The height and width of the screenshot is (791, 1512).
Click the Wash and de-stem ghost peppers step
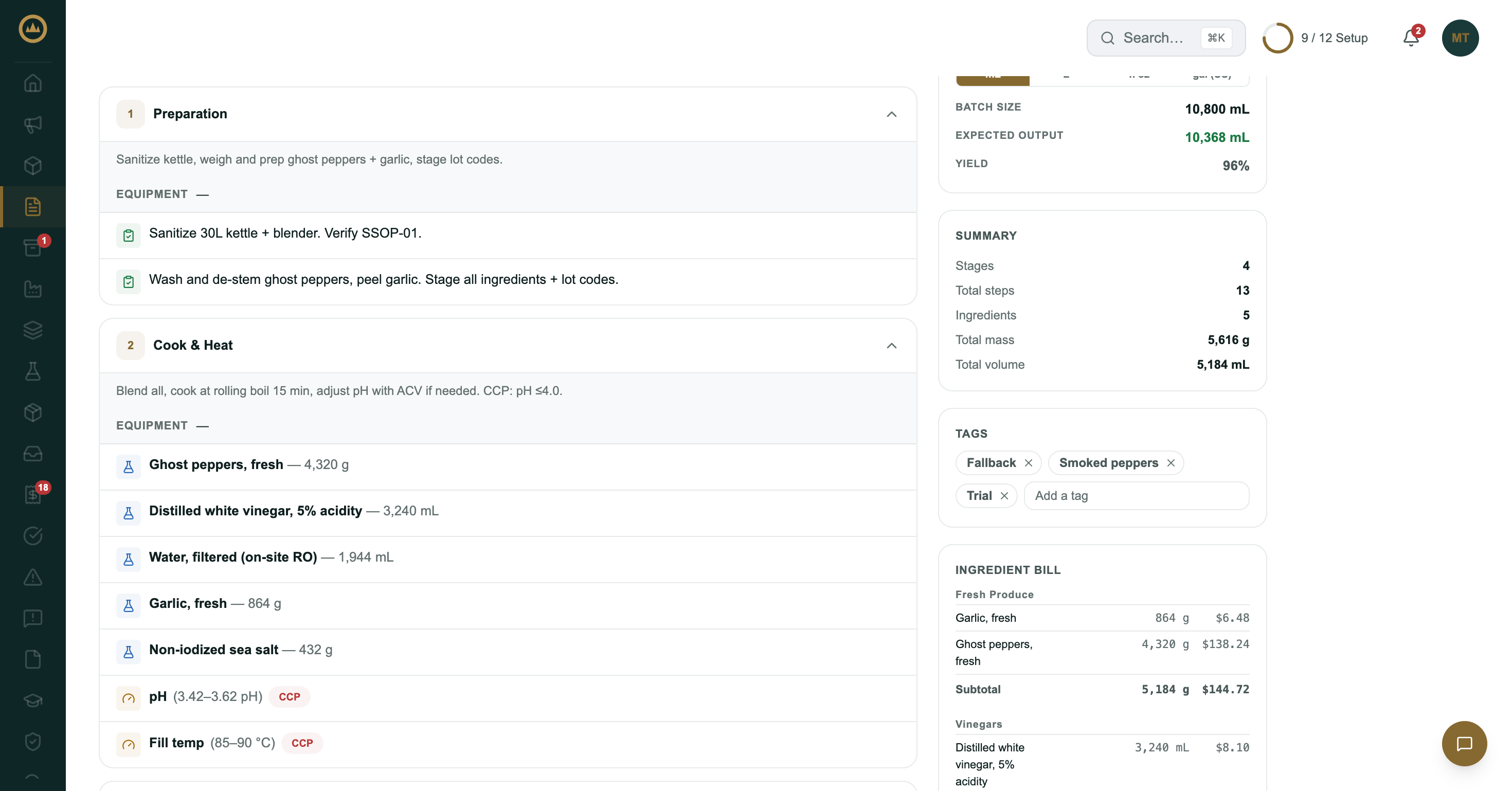pyautogui.click(x=508, y=282)
